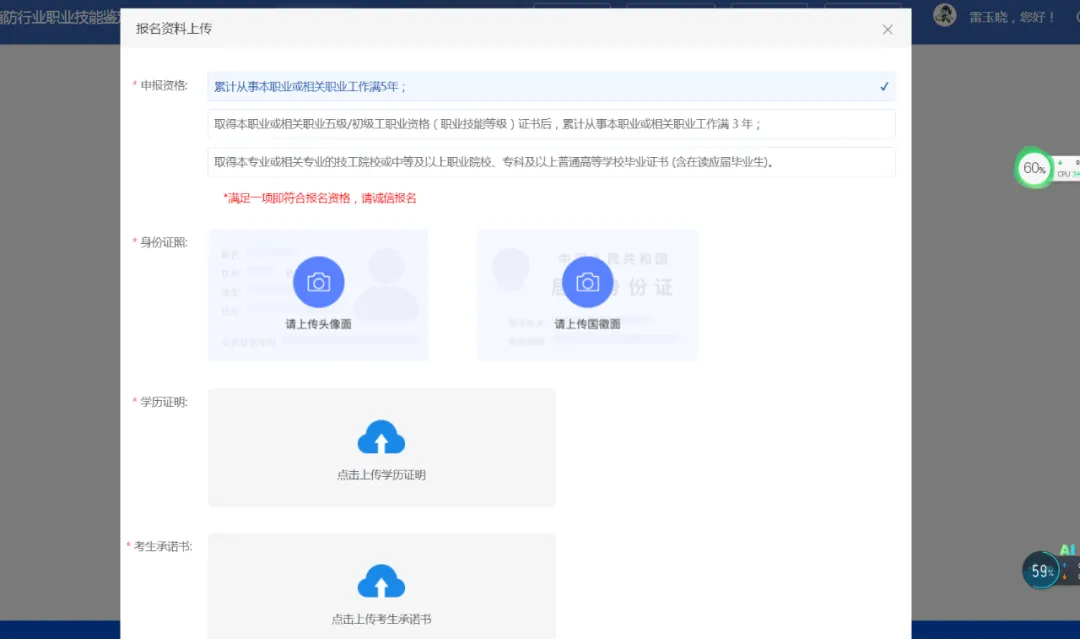Click the cloud upload icon for 考生承诺书
Image resolution: width=1080 pixels, height=639 pixels.
coord(381,580)
